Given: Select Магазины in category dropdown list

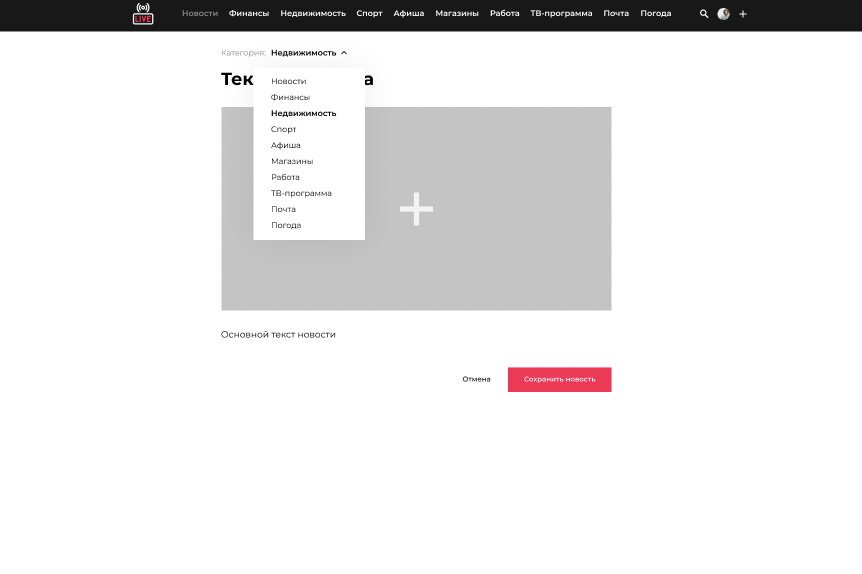Looking at the screenshot, I should pos(292,161).
